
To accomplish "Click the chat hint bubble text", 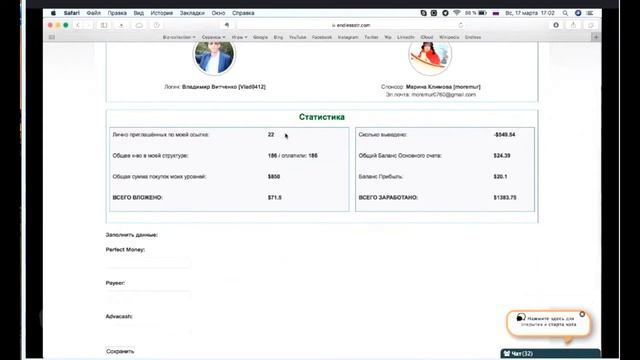I will click(x=550, y=321).
